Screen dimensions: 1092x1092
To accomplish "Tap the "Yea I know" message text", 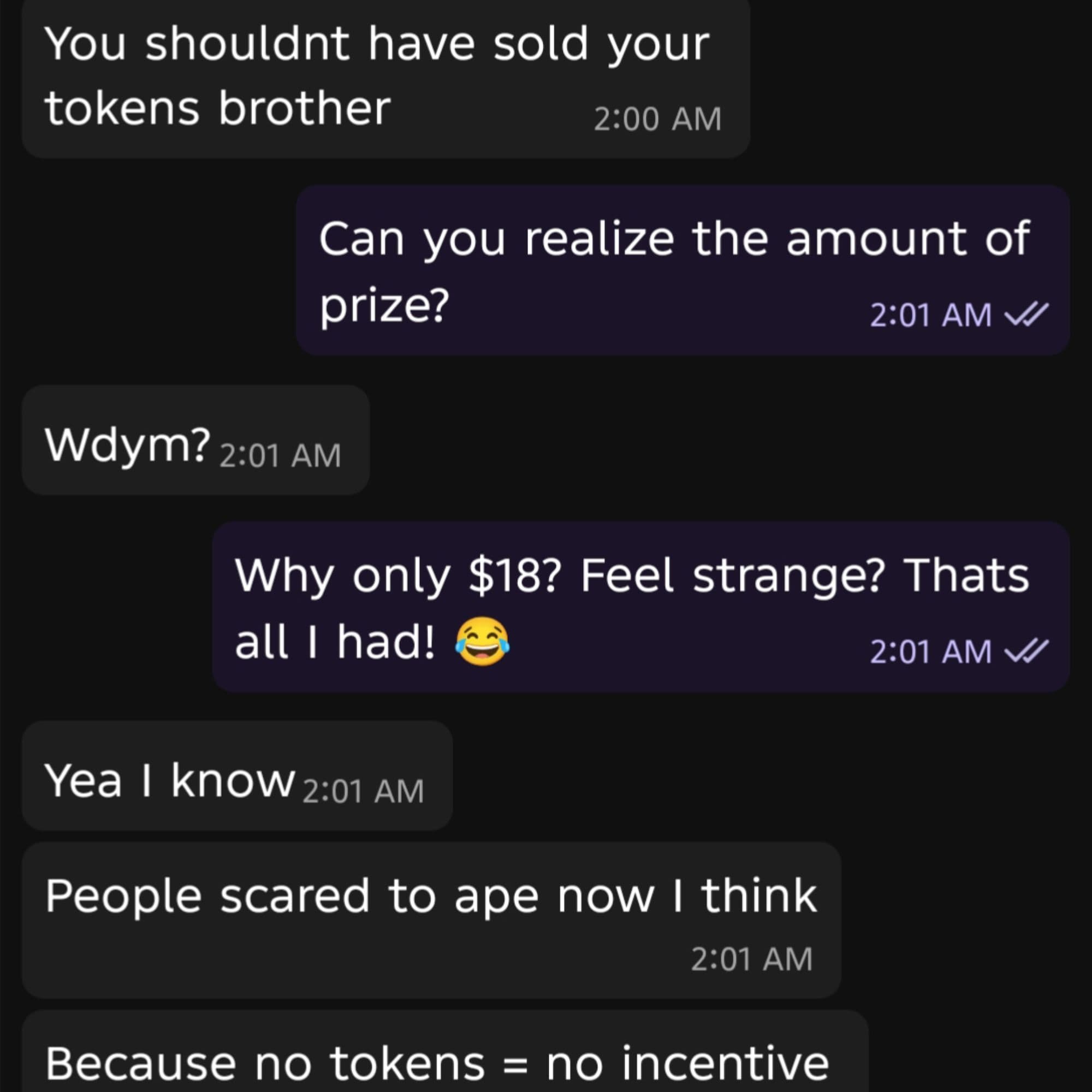I will point(170,781).
